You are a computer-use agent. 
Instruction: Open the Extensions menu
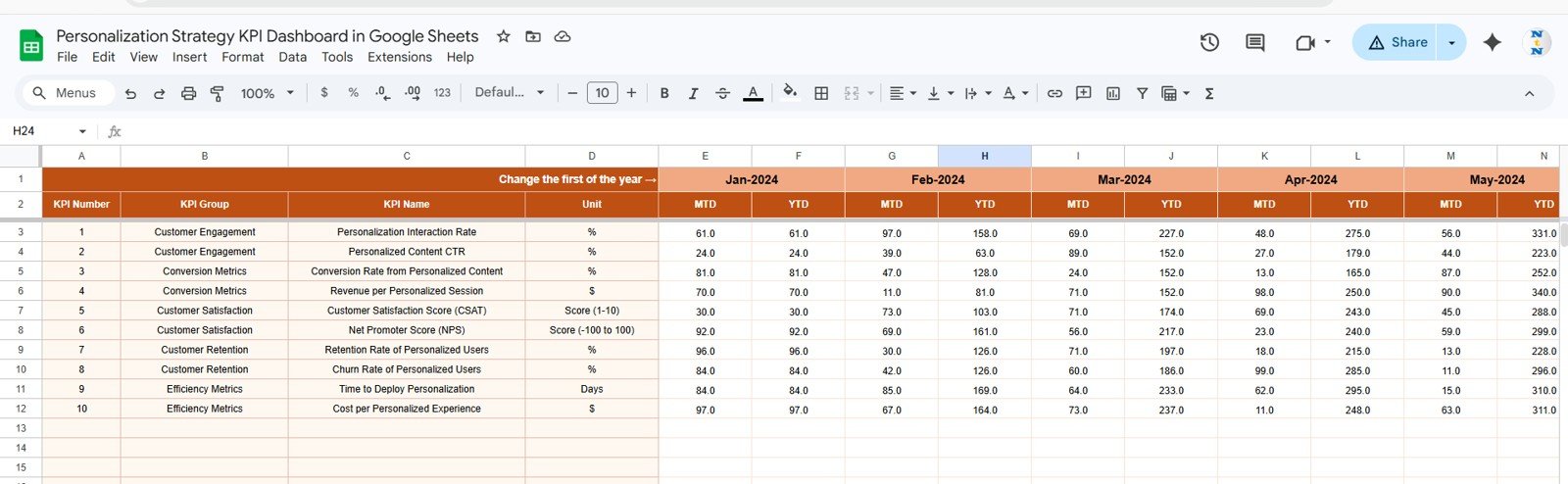399,57
